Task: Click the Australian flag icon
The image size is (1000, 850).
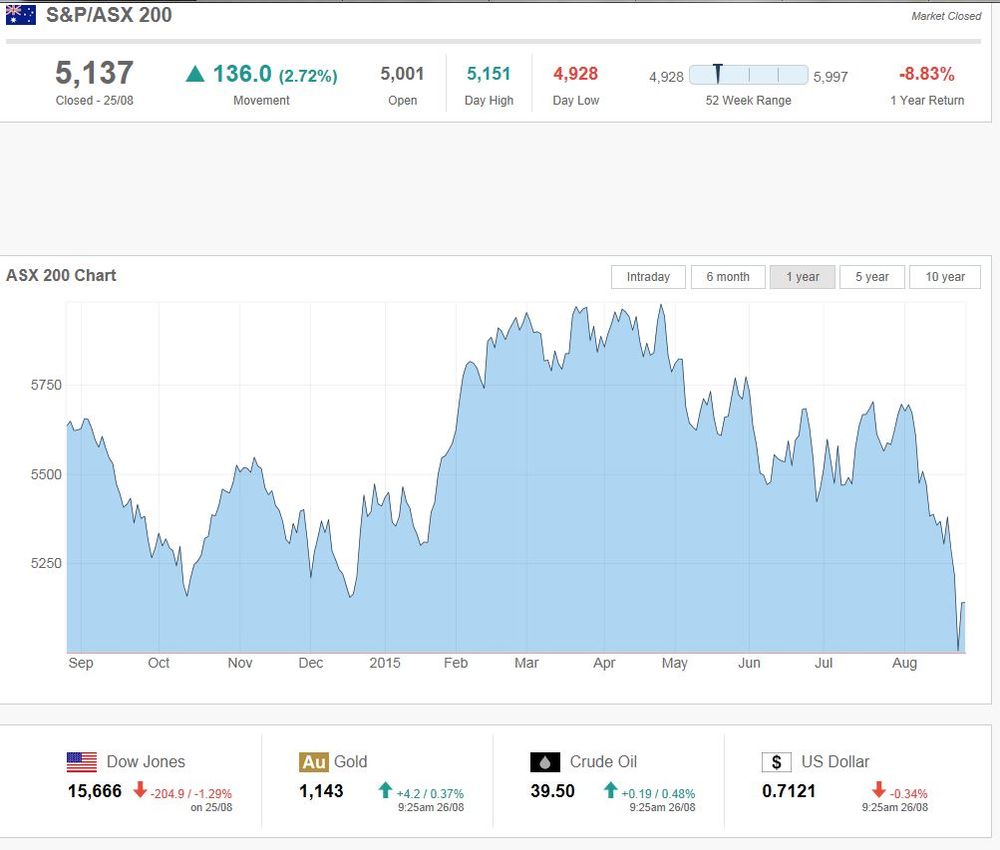Action: tap(20, 15)
